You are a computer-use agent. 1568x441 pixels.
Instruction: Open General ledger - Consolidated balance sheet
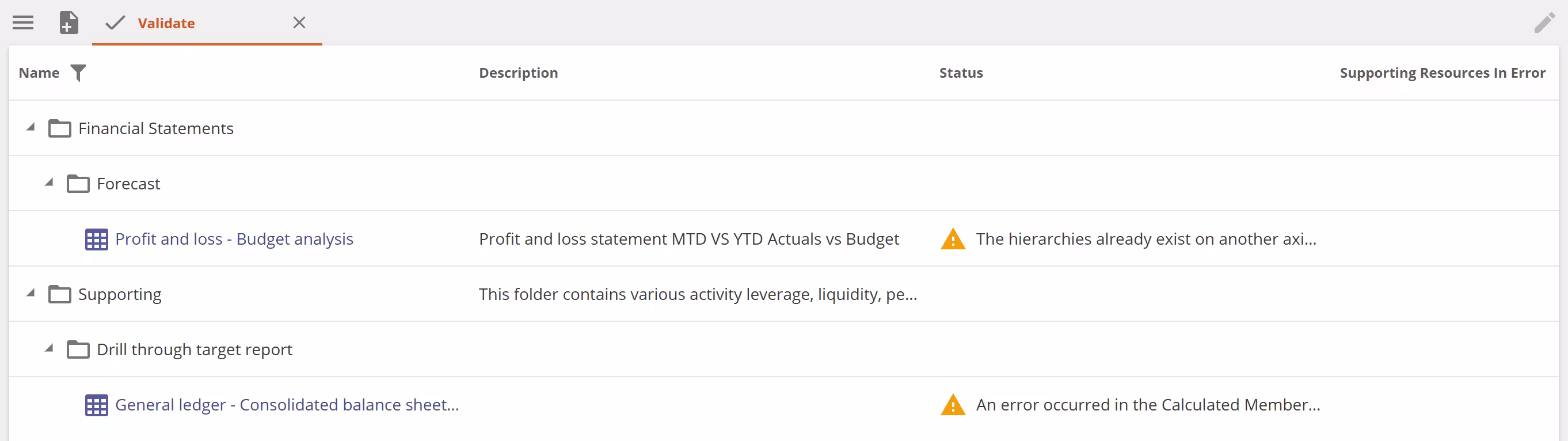[x=287, y=405]
